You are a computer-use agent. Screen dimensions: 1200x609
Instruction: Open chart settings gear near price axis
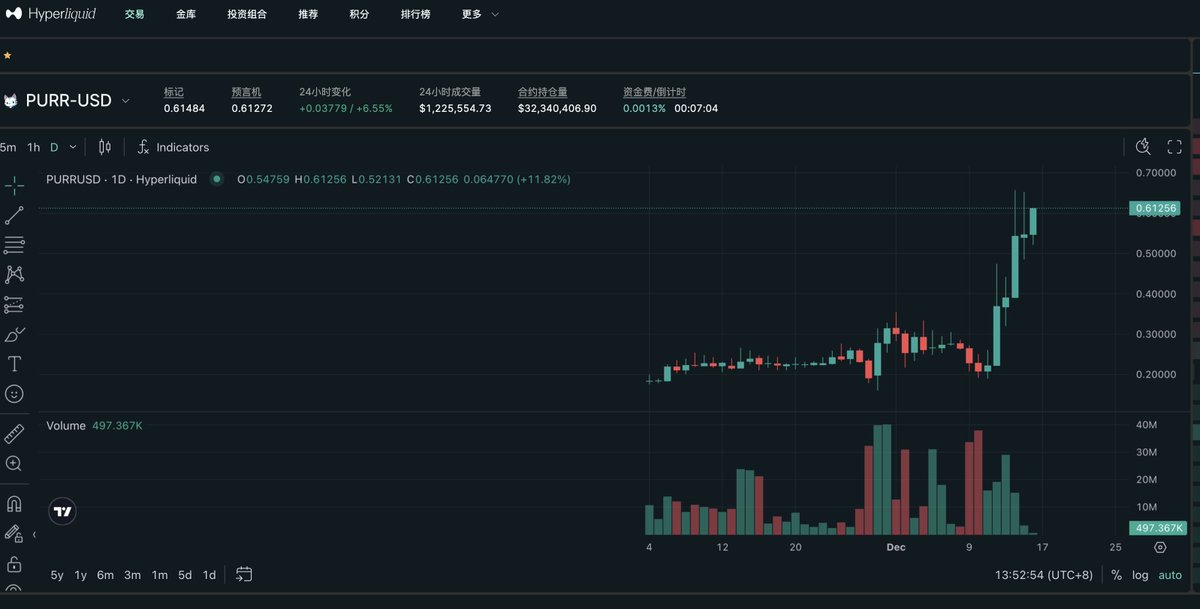pos(1160,547)
